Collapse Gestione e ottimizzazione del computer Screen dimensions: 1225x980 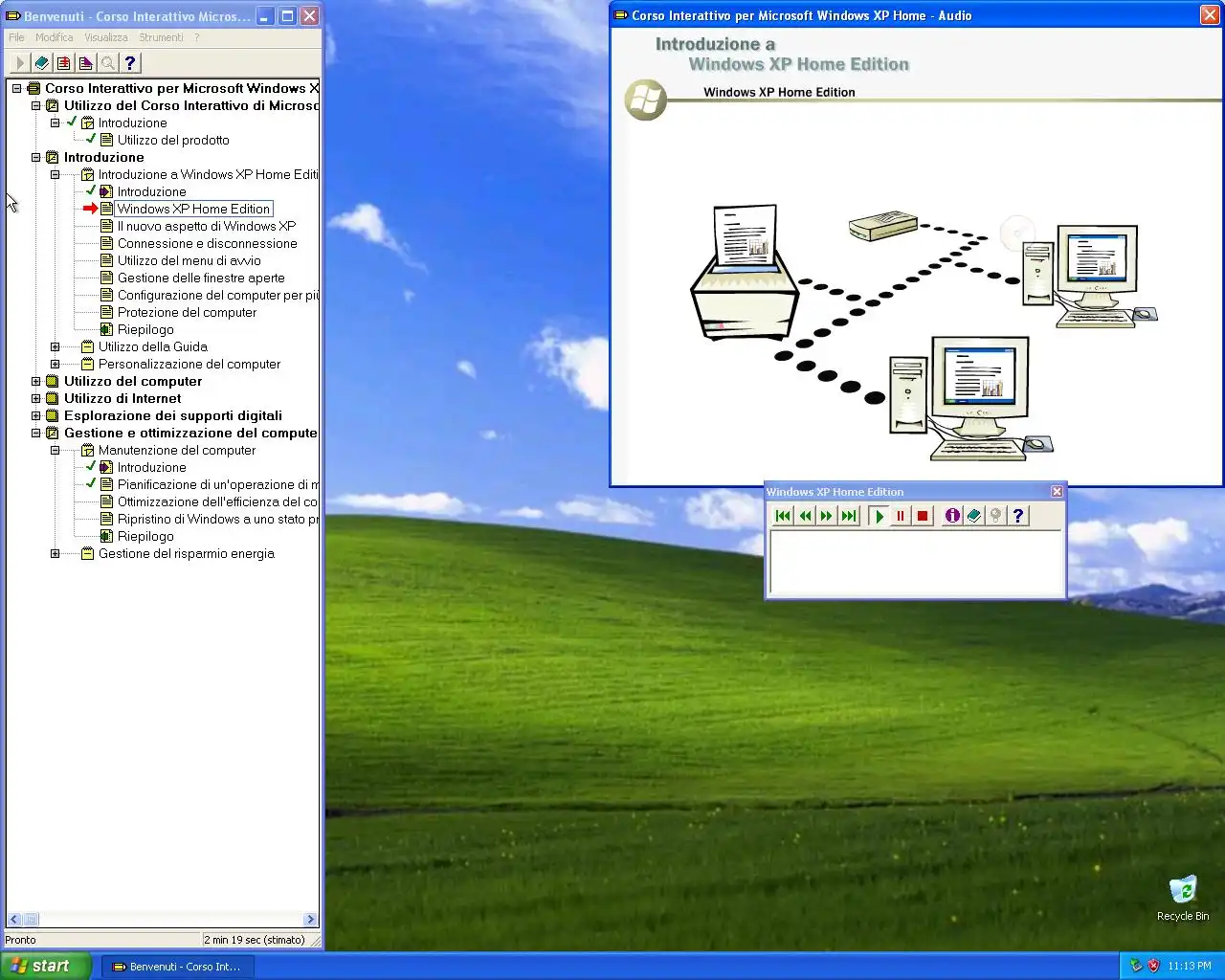pos(35,433)
